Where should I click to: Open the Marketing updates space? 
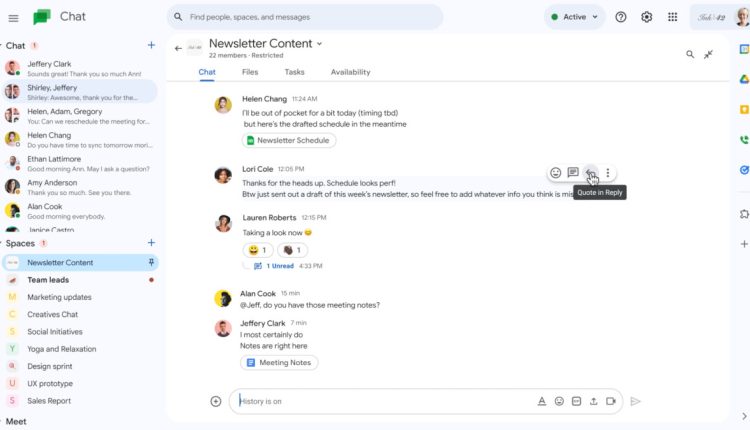[80, 297]
